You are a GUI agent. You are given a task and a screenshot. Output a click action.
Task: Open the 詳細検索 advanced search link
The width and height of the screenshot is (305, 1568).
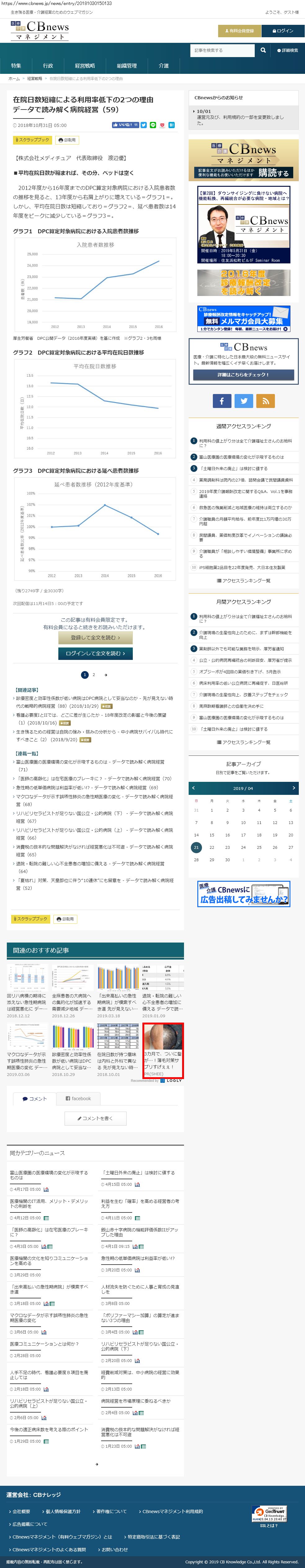click(x=287, y=51)
